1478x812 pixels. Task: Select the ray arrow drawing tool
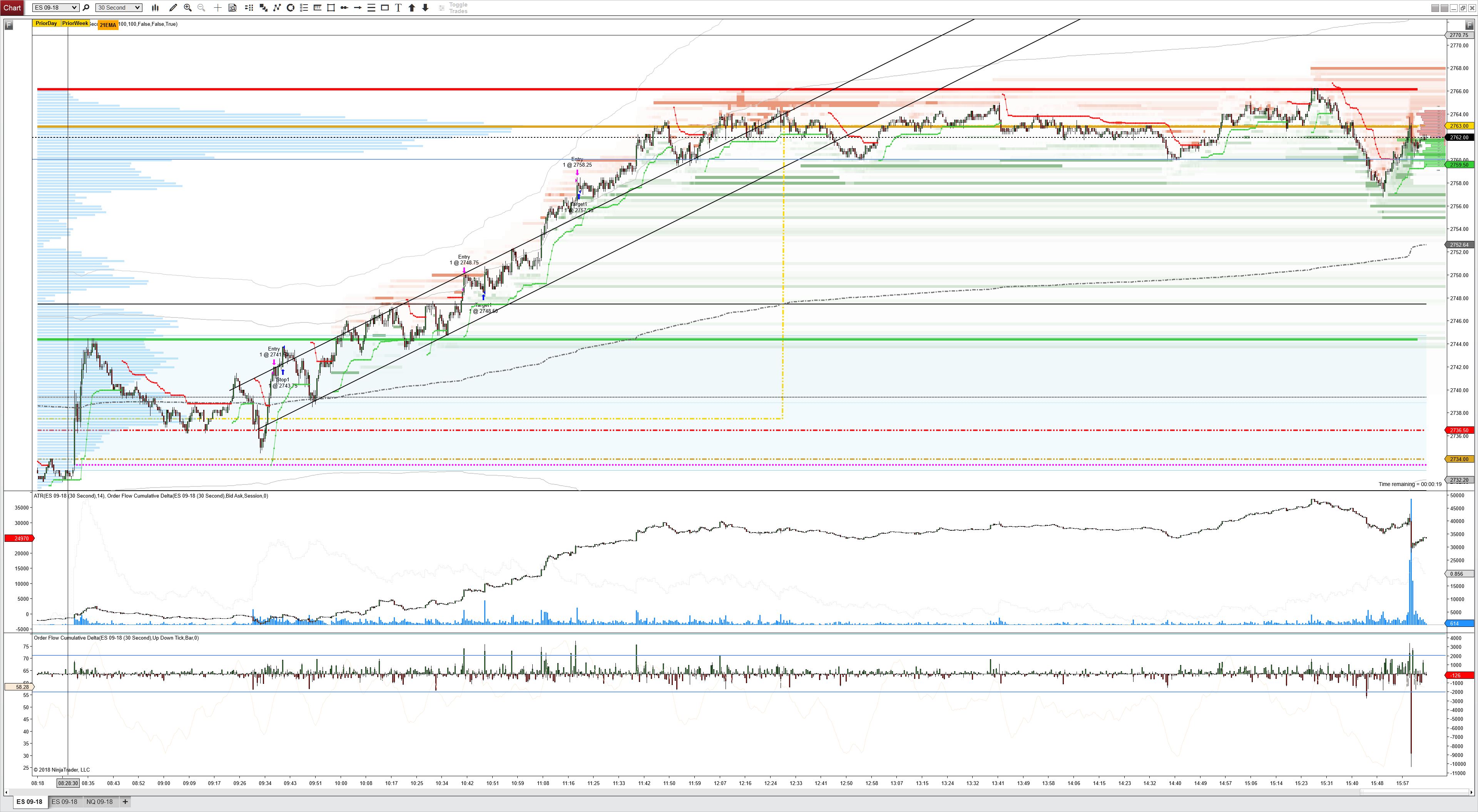358,7
